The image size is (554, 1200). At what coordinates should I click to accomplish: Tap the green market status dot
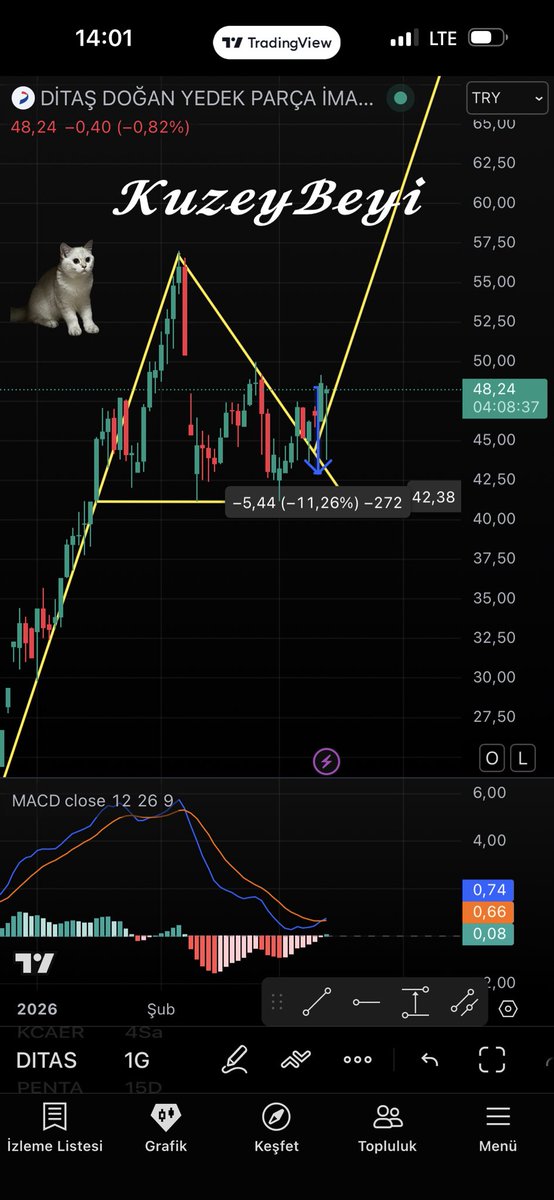click(400, 98)
